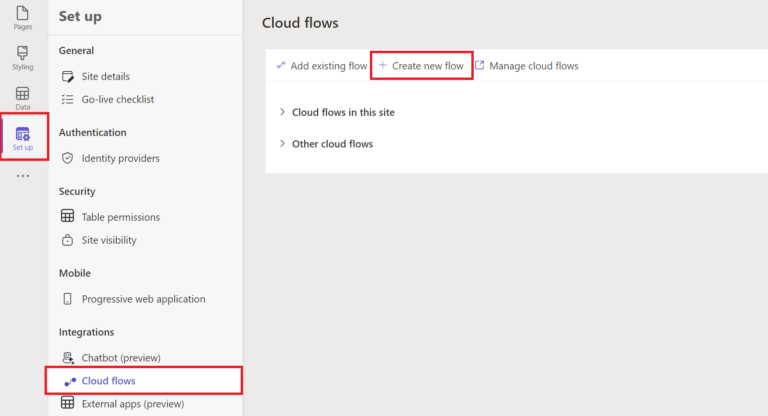This screenshot has width=768, height=416.
Task: Click the Go-live checklist icon
Action: point(68,99)
